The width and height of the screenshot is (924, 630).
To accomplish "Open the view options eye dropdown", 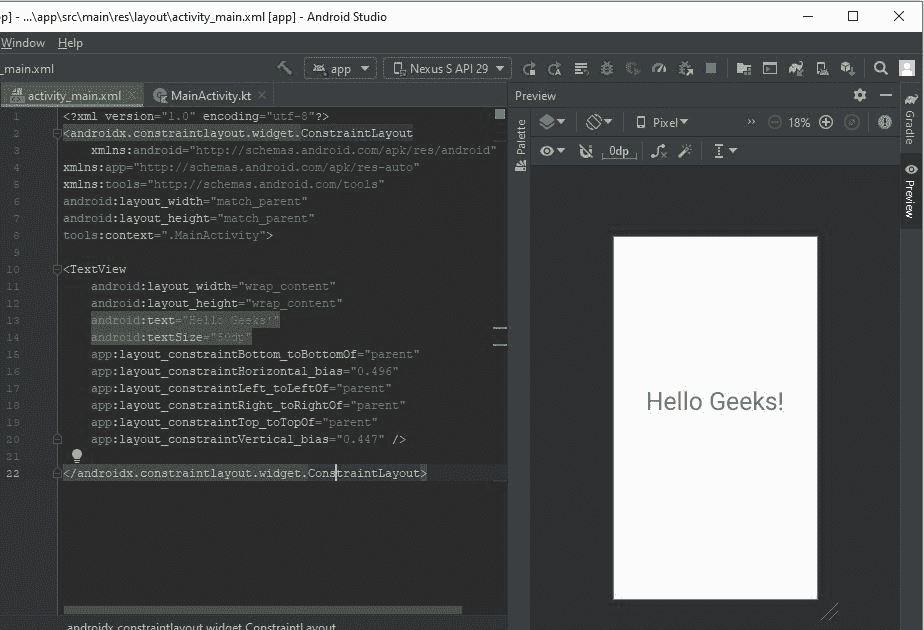I will 552,151.
